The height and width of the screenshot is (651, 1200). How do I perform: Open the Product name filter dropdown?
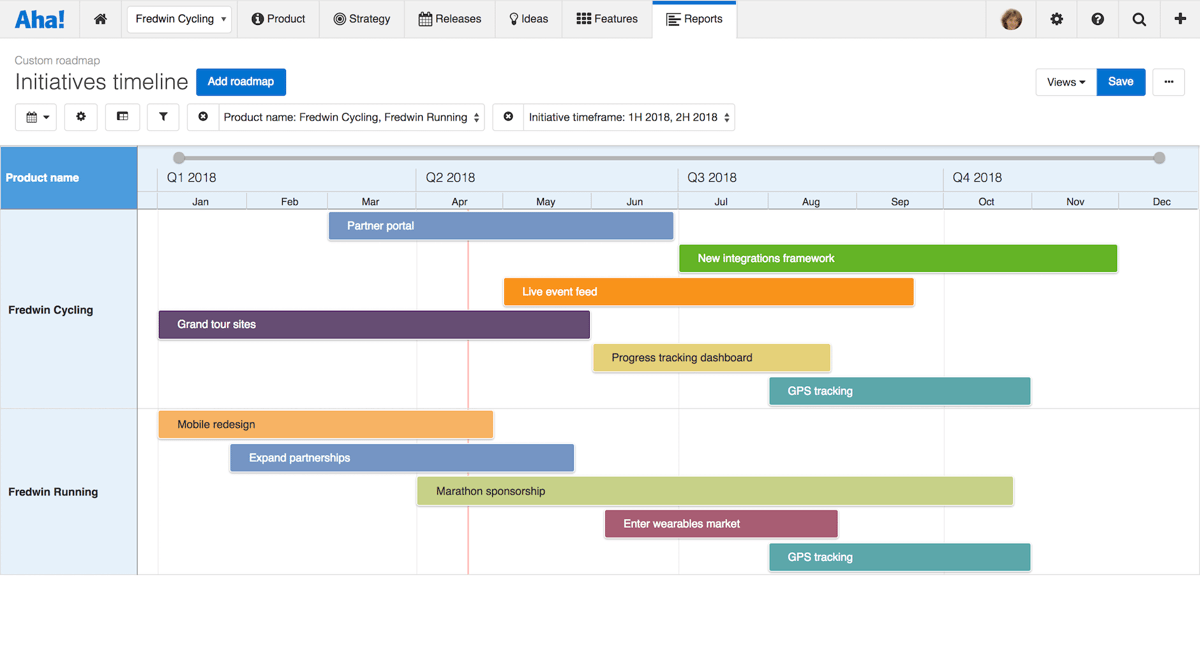pyautogui.click(x=350, y=117)
